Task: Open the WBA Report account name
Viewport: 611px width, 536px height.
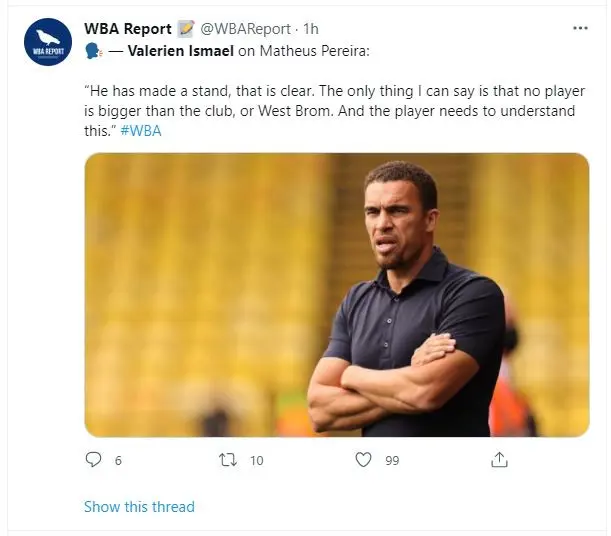Action: click(x=128, y=29)
